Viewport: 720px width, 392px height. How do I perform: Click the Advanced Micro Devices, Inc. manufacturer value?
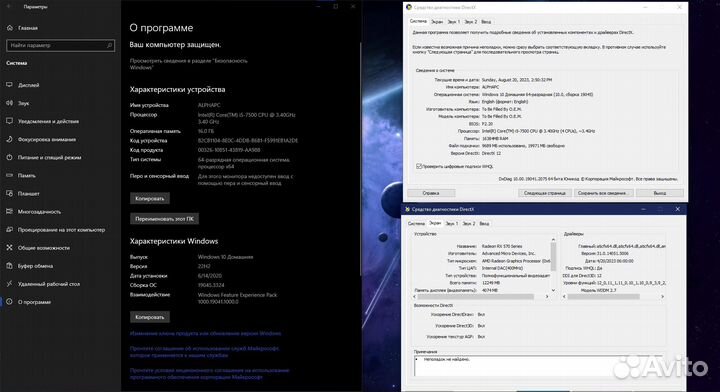pyautogui.click(x=508, y=253)
